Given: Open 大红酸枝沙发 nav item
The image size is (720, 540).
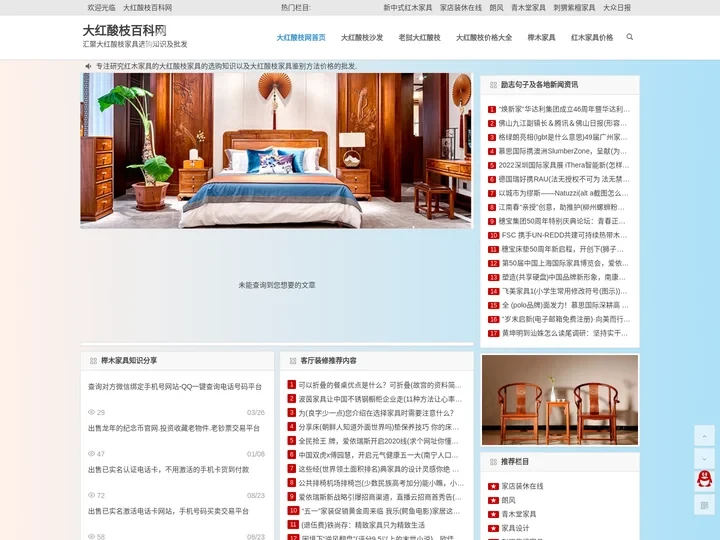Looking at the screenshot, I should 362,38.
